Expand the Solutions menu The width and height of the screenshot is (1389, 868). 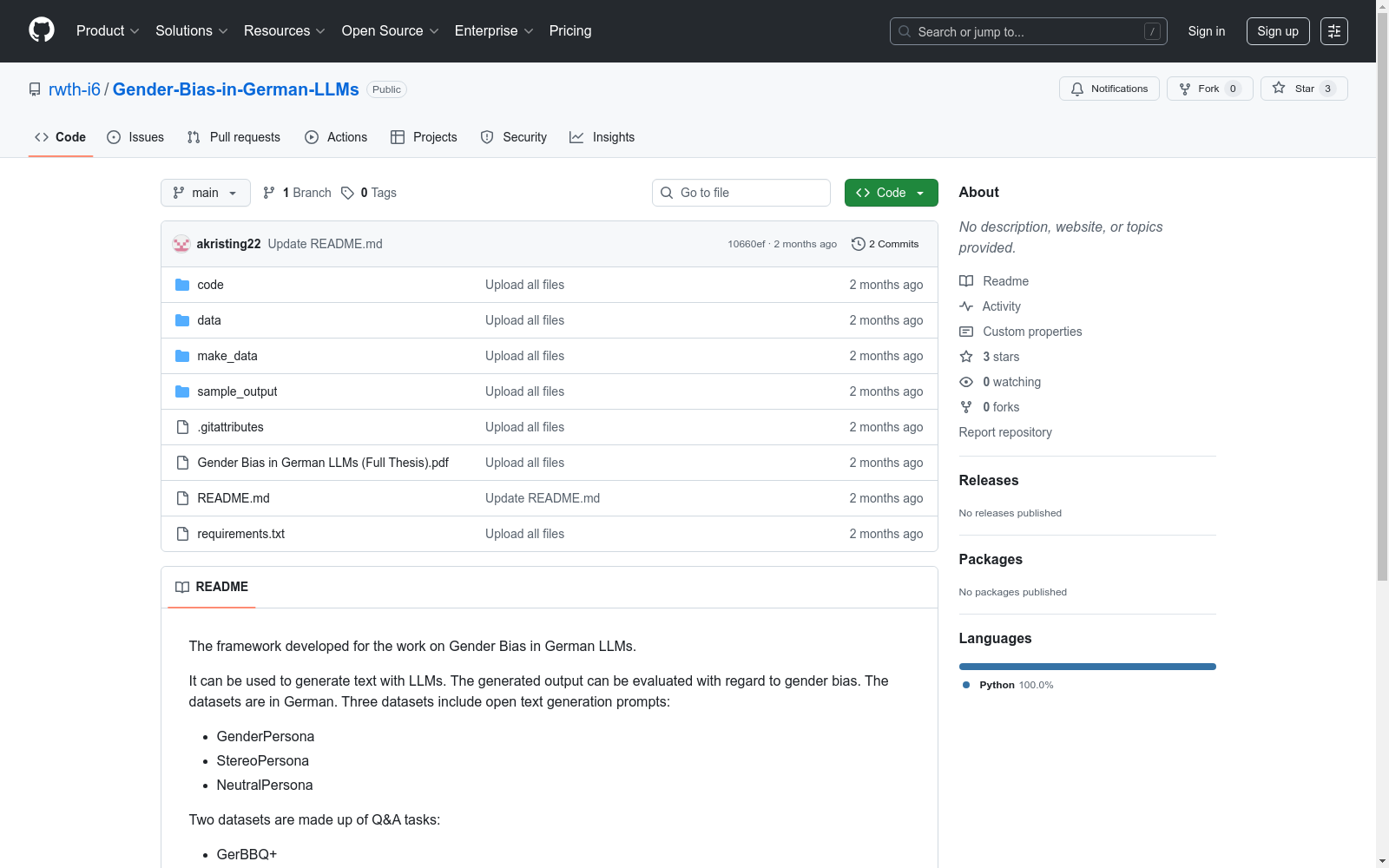[192, 30]
